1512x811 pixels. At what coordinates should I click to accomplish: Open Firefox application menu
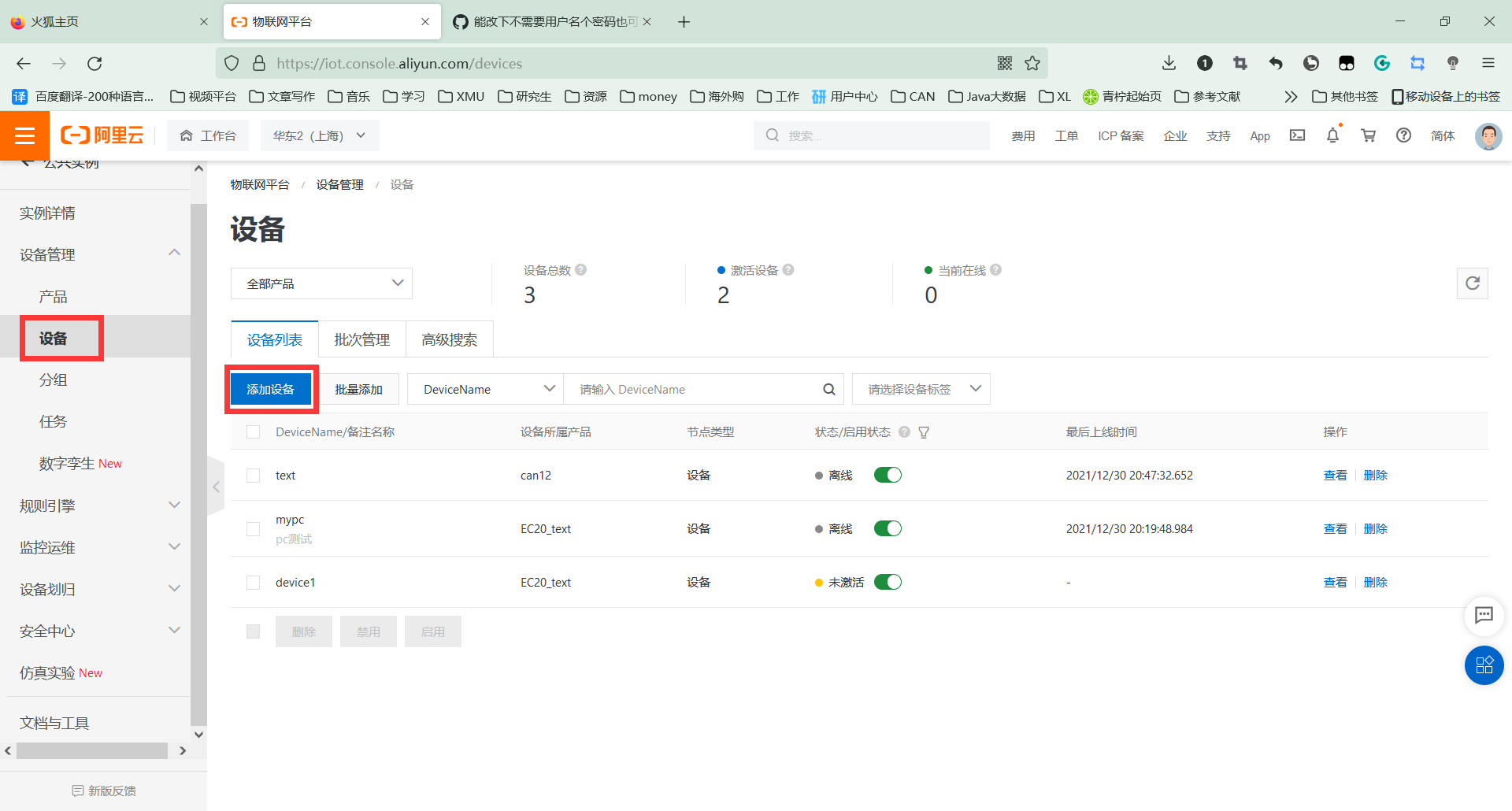point(1488,64)
